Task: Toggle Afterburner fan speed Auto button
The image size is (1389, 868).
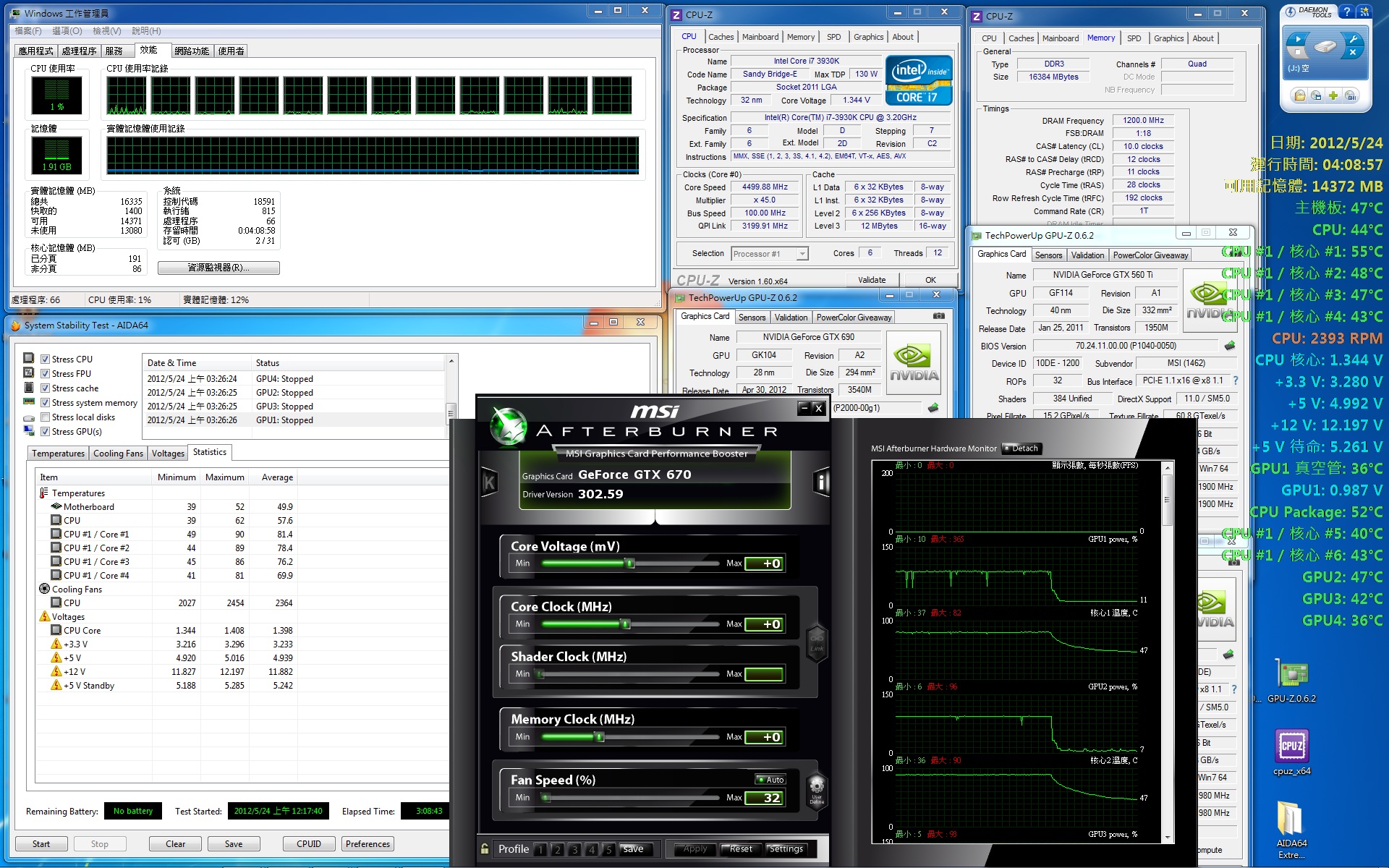Action: [770, 780]
